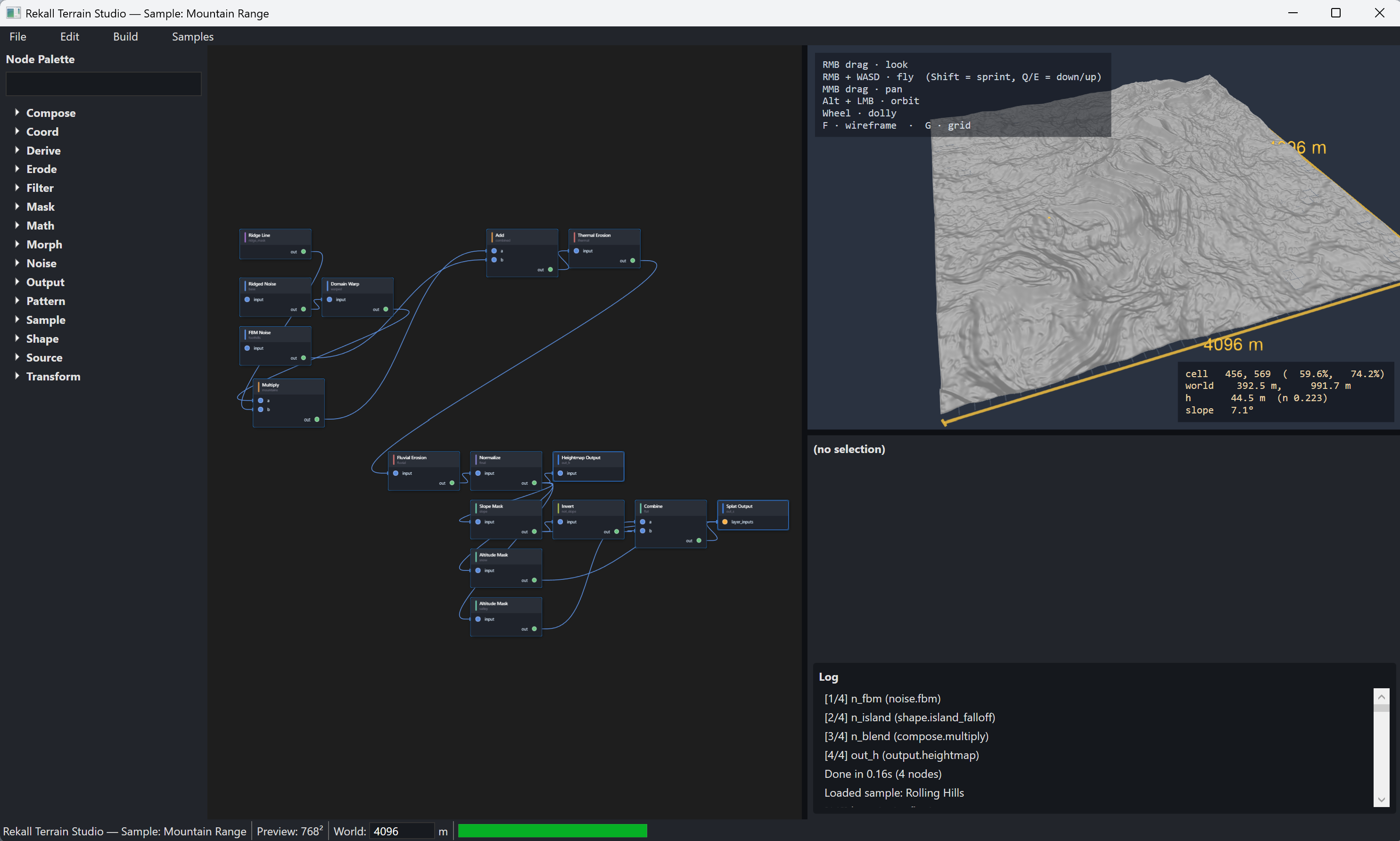Click the Rekall app icon in title bar
The image size is (1400, 841).
click(x=13, y=12)
